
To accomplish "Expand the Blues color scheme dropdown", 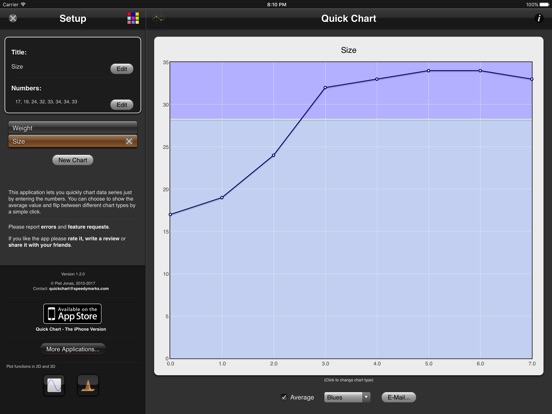I will coord(347,397).
